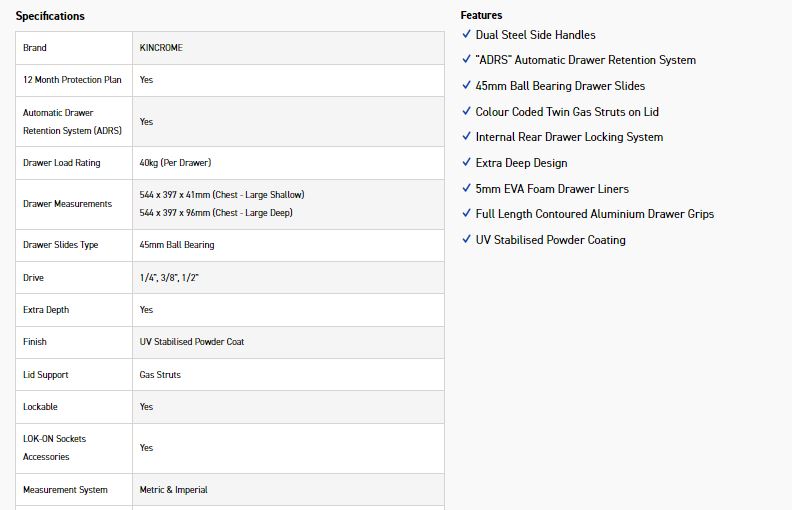
Task: Click the checkmark next to Extra Deep Design
Action: coord(466,162)
